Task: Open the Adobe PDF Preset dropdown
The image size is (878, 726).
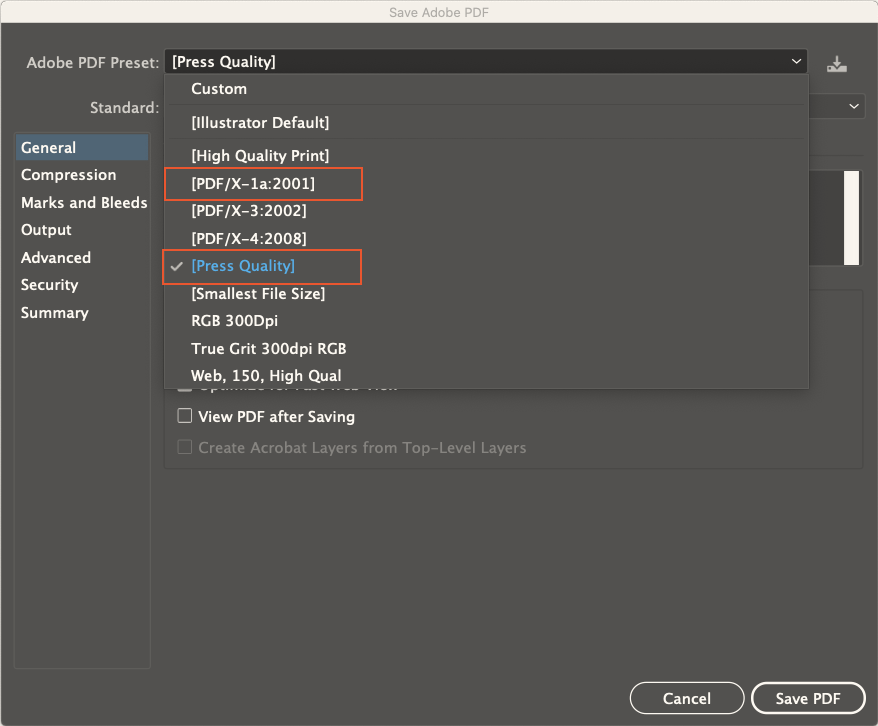Action: click(485, 62)
